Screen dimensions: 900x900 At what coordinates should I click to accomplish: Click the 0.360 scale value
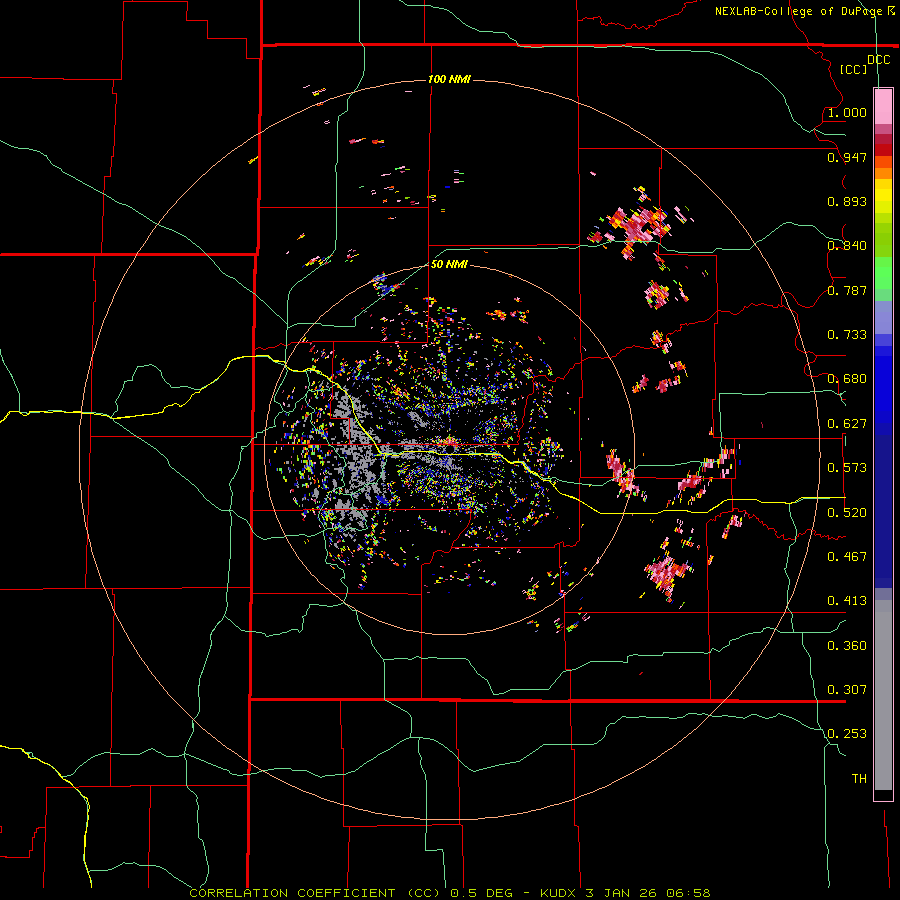847,646
